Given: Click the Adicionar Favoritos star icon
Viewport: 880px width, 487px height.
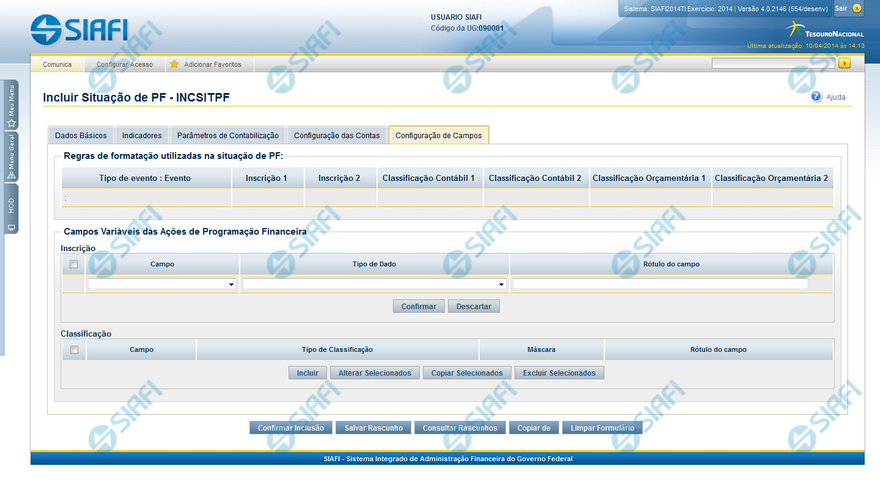Looking at the screenshot, I should [x=174, y=64].
